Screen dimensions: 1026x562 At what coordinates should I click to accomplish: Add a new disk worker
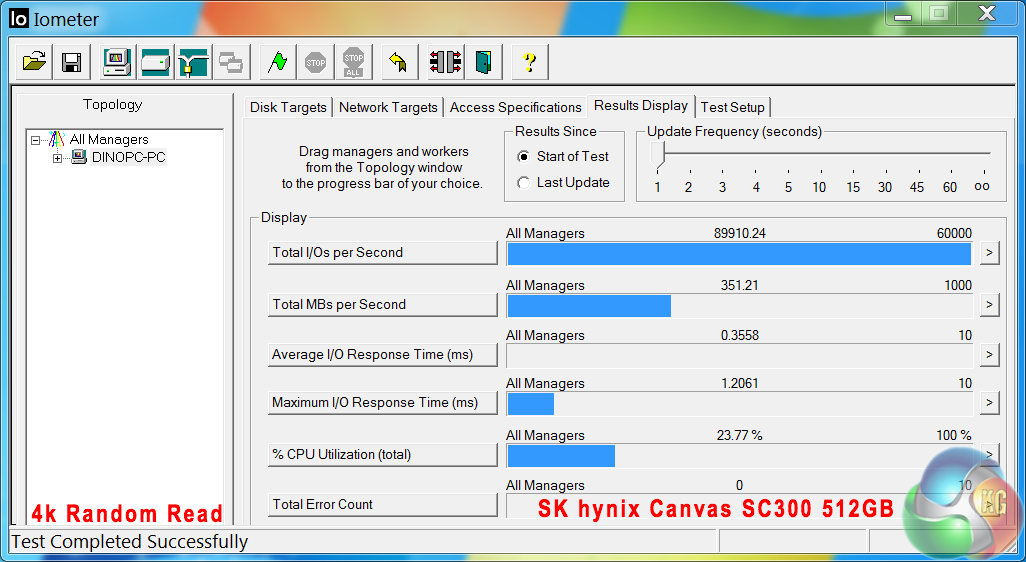(156, 62)
